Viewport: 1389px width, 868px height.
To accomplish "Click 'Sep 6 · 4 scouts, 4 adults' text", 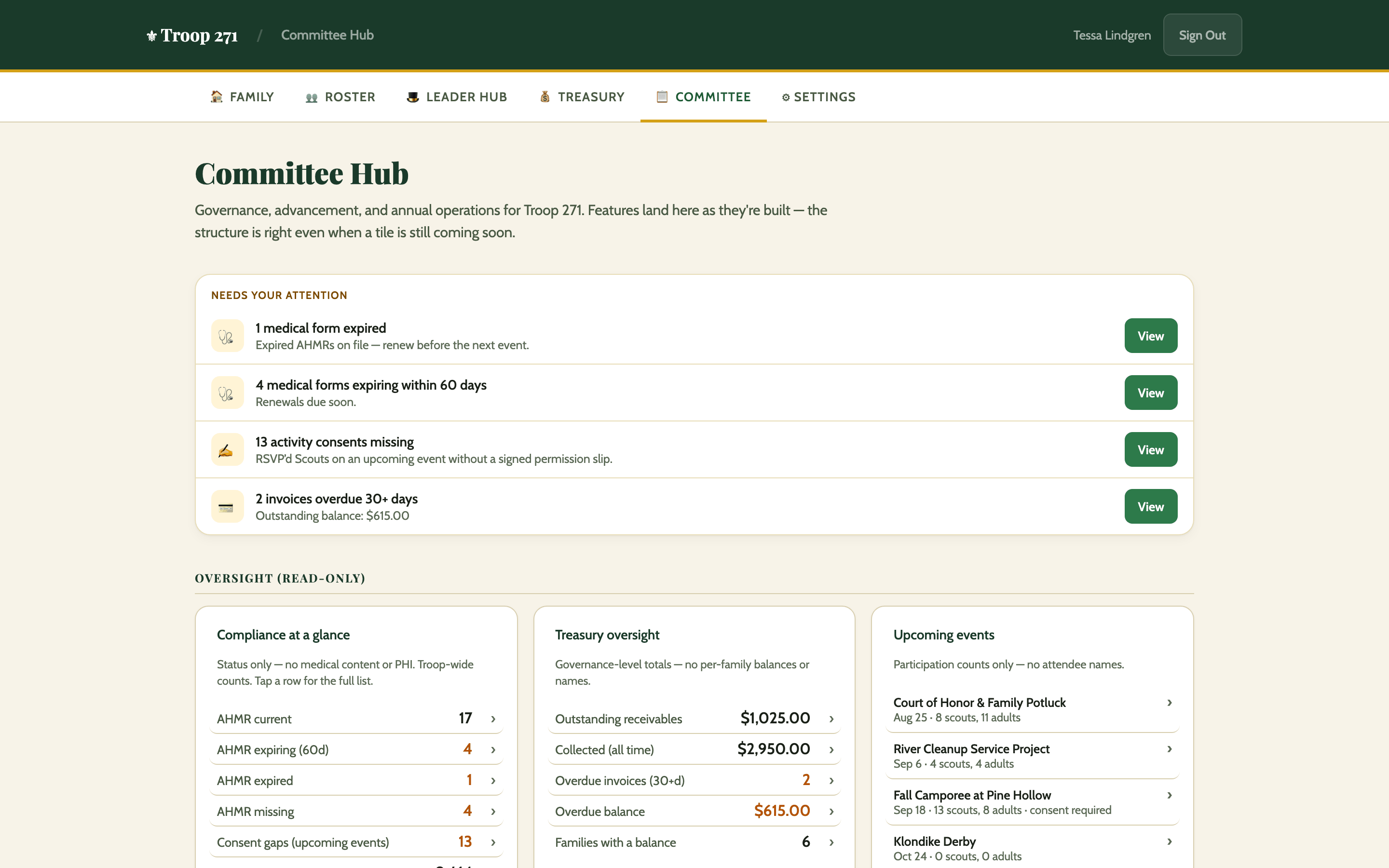I will 953,764.
